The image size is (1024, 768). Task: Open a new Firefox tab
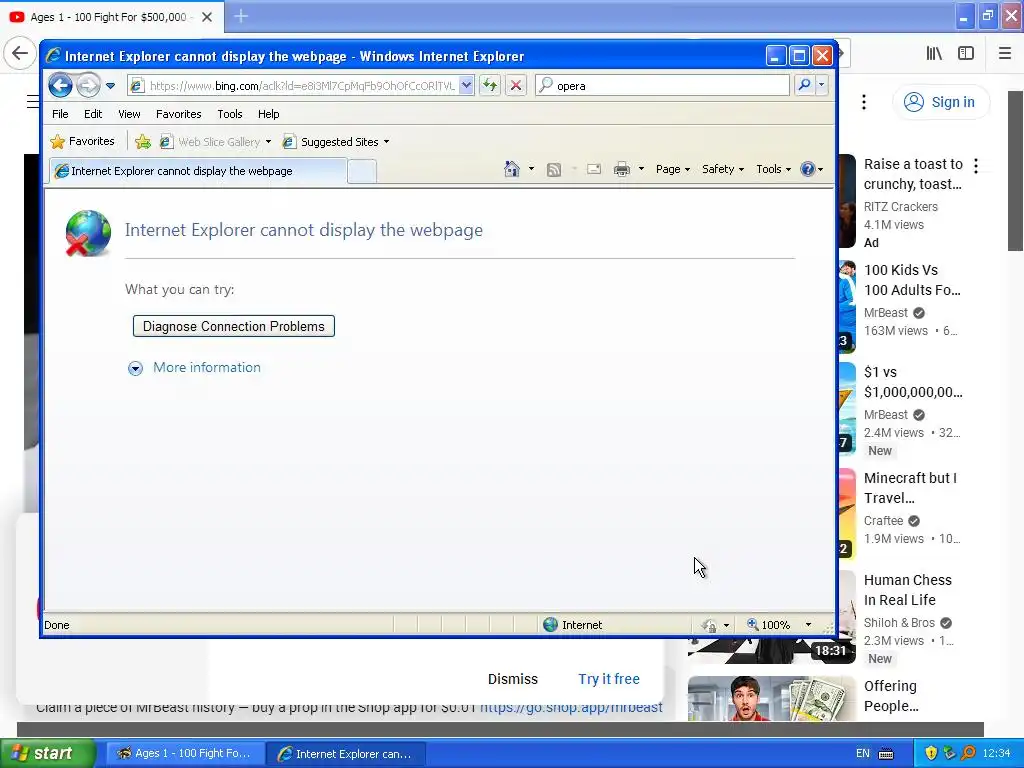pyautogui.click(x=241, y=16)
